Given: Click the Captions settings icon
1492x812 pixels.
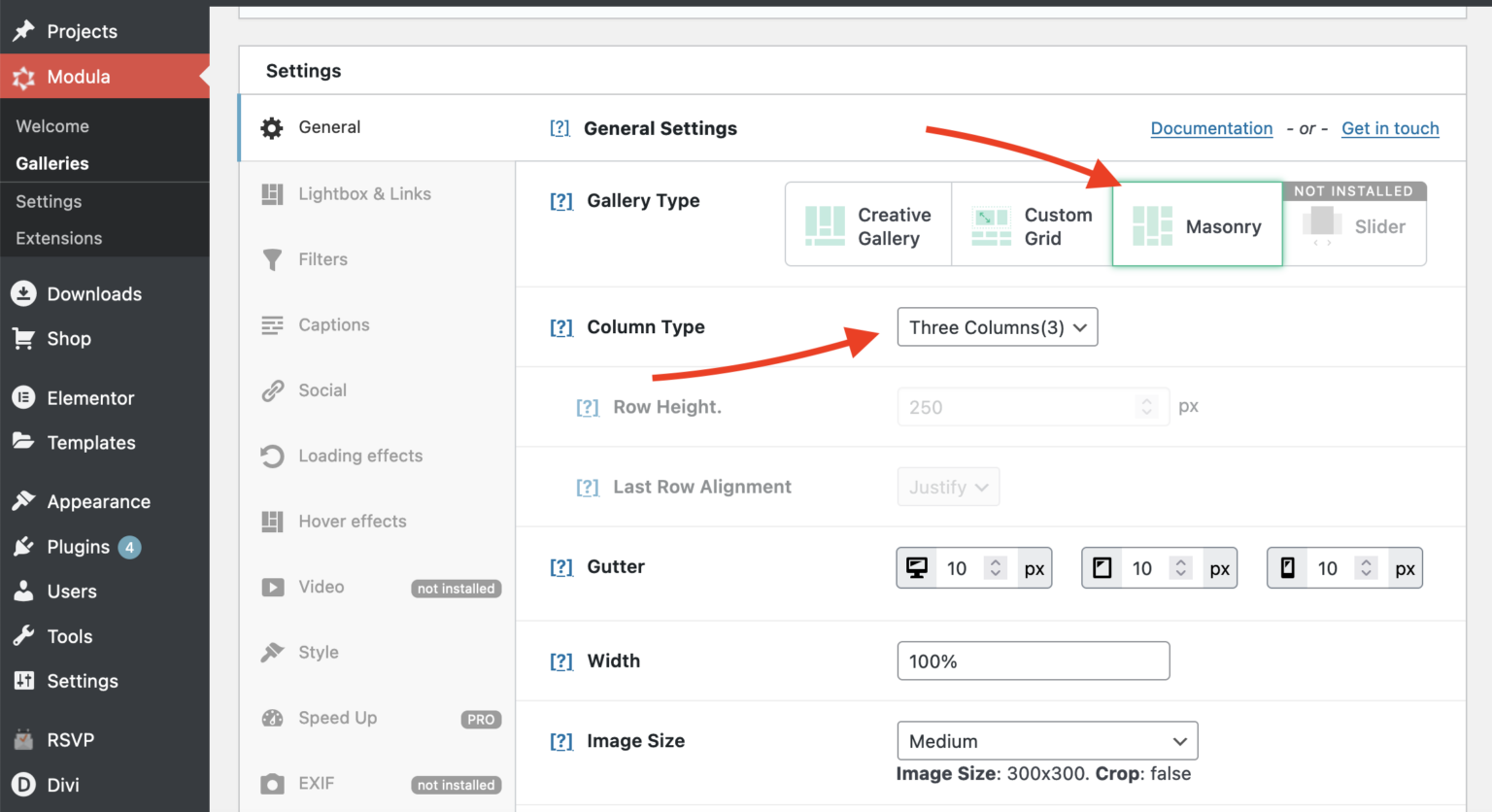Looking at the screenshot, I should tap(273, 324).
